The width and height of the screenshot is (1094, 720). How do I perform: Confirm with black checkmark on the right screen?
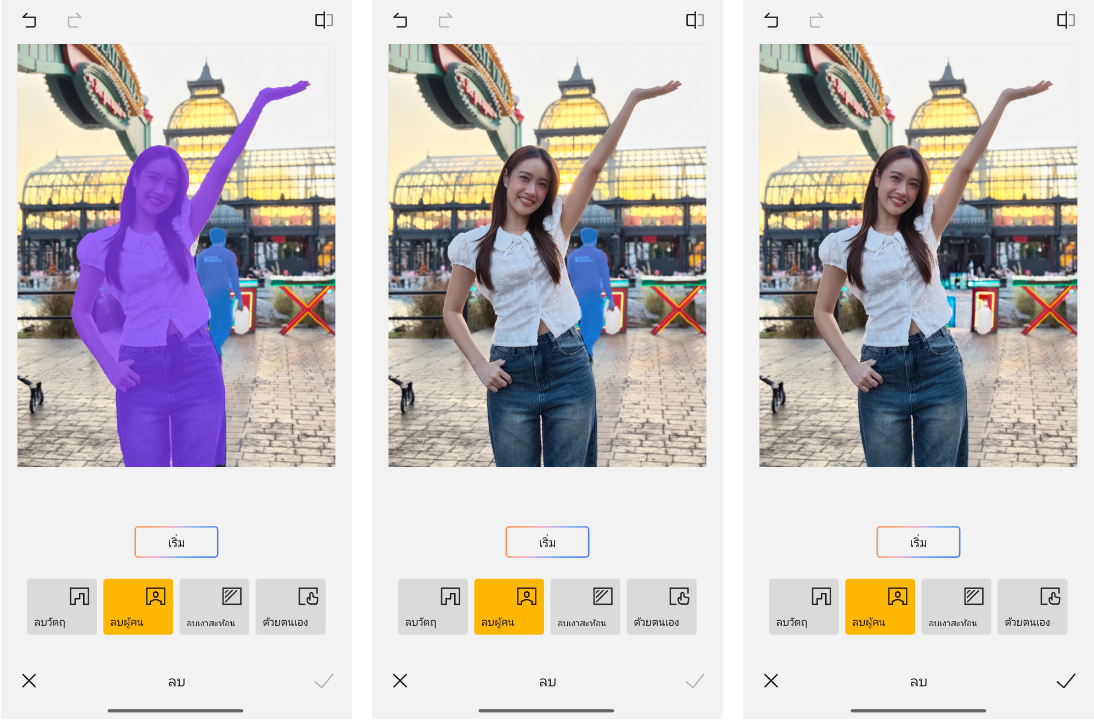point(1066,681)
